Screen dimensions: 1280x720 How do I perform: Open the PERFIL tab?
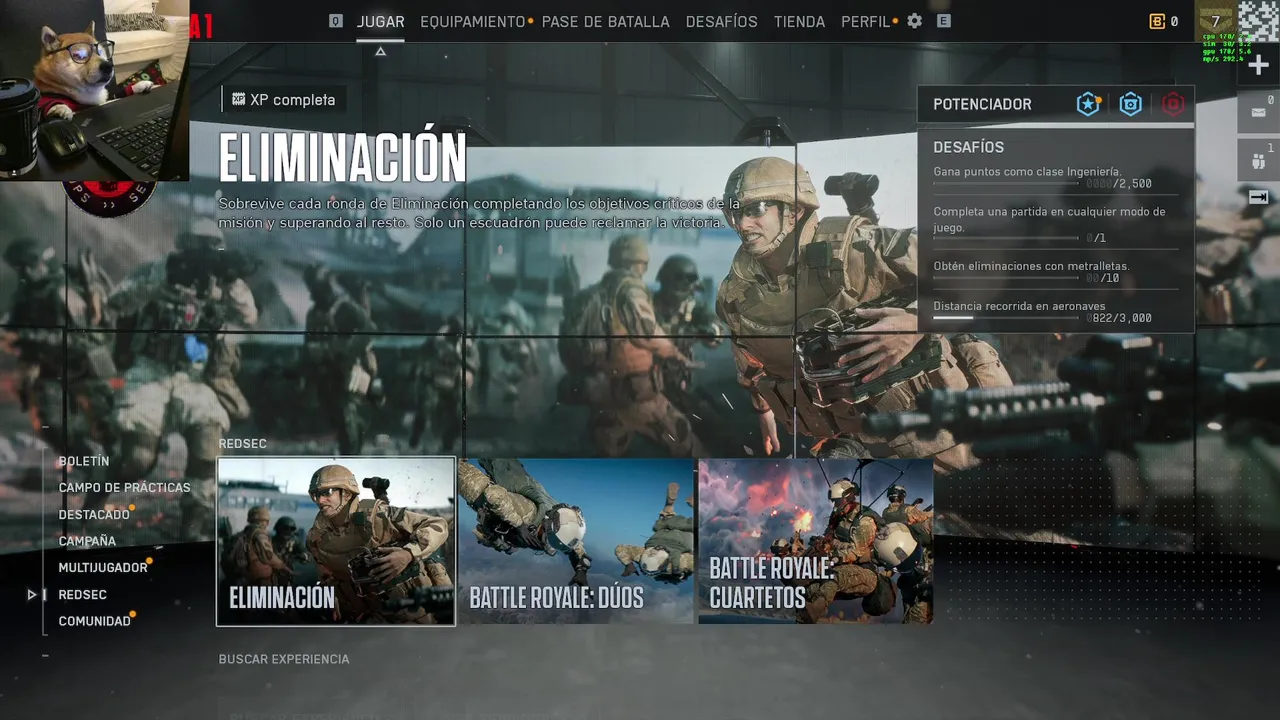[865, 21]
